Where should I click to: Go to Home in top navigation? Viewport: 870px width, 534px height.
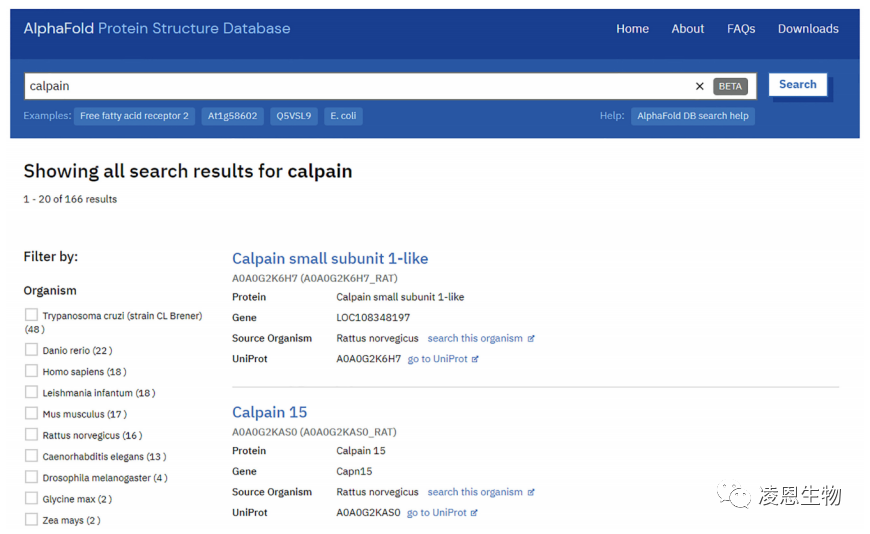(x=632, y=29)
